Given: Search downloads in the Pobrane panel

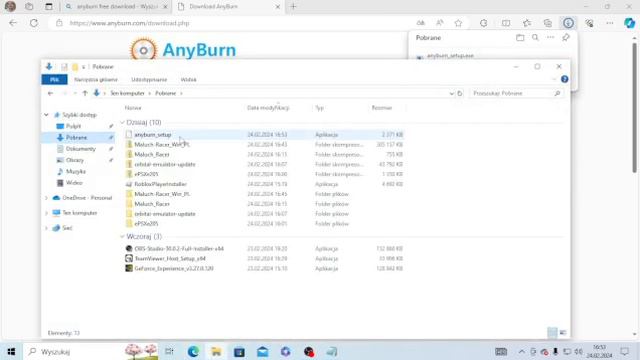Looking at the screenshot, I should (535, 38).
